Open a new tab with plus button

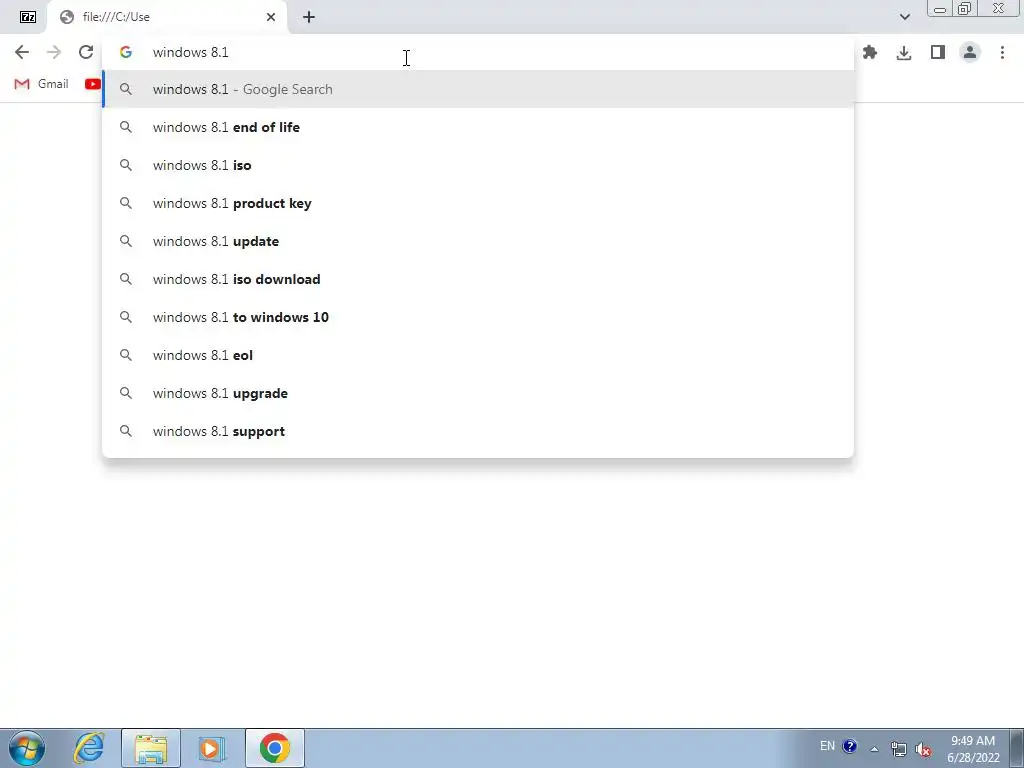(x=309, y=17)
